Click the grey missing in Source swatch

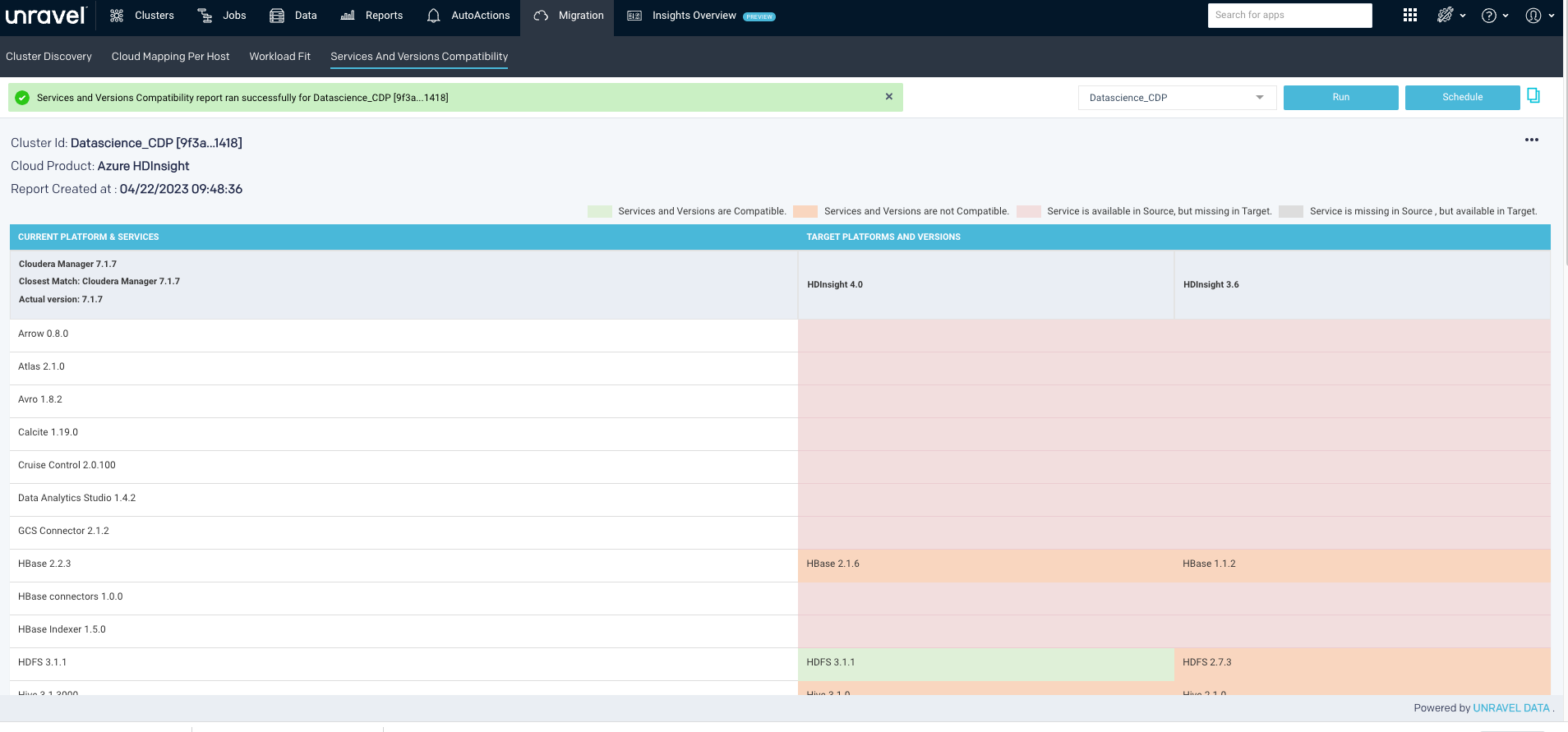coord(1291,211)
